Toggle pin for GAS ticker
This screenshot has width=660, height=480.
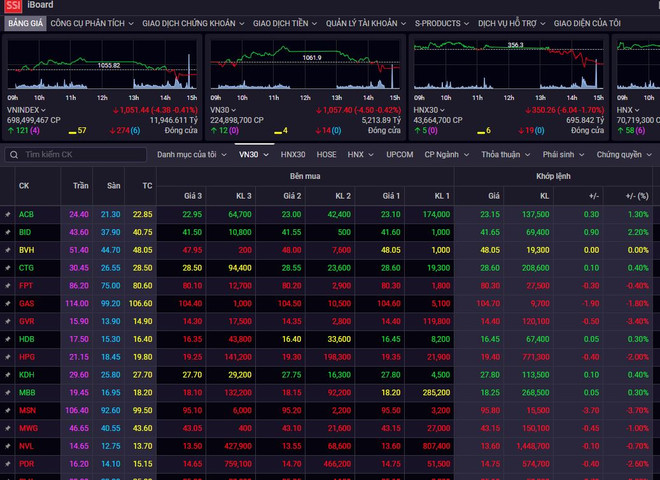click(7, 303)
